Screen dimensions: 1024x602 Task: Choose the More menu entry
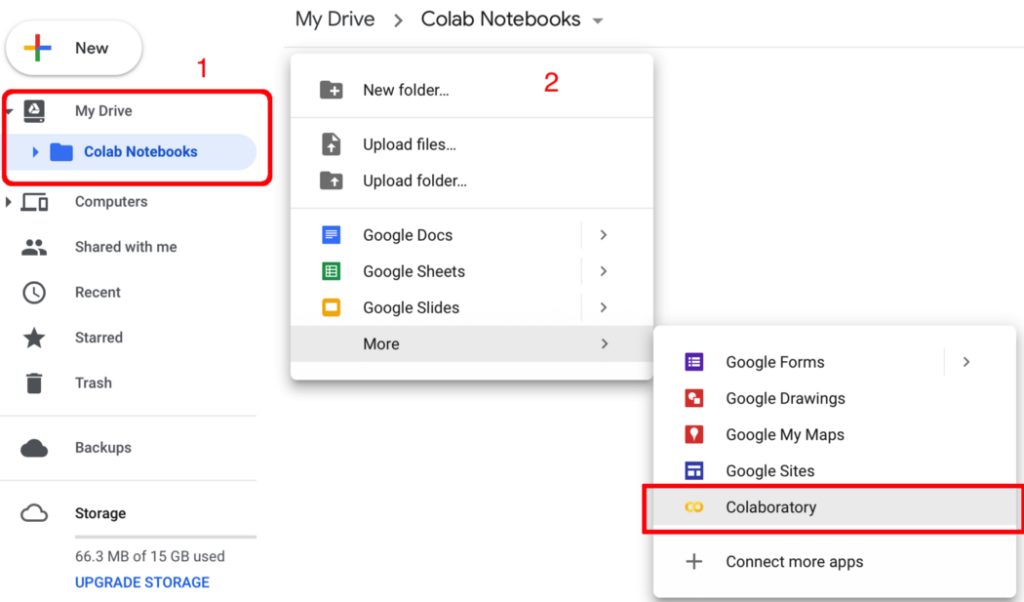(x=472, y=344)
